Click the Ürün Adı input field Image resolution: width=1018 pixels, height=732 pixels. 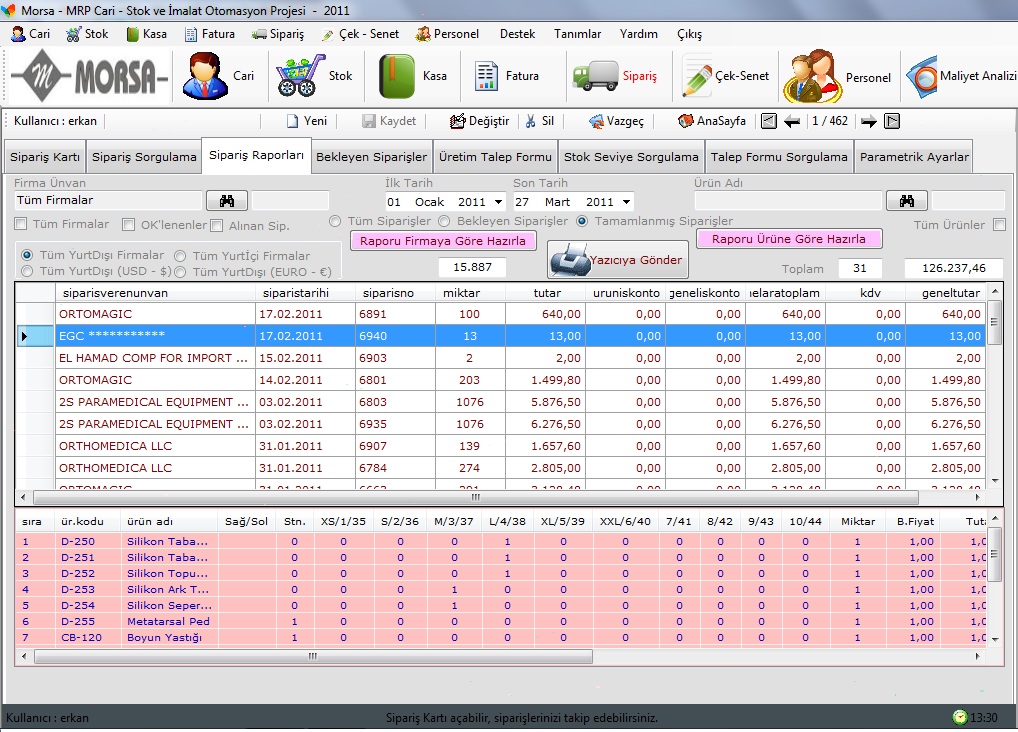[788, 201]
